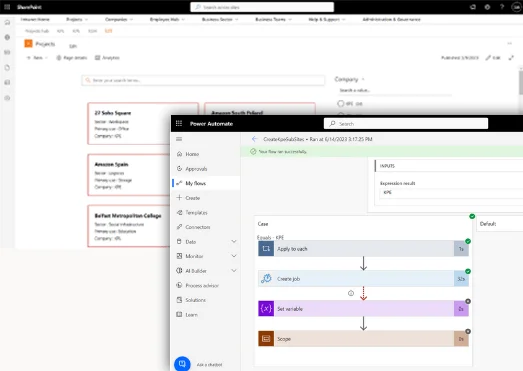Screen dimensions: 523x371
Task: Open Intranet Home in SharePoint navigation
Action: click(35, 19)
